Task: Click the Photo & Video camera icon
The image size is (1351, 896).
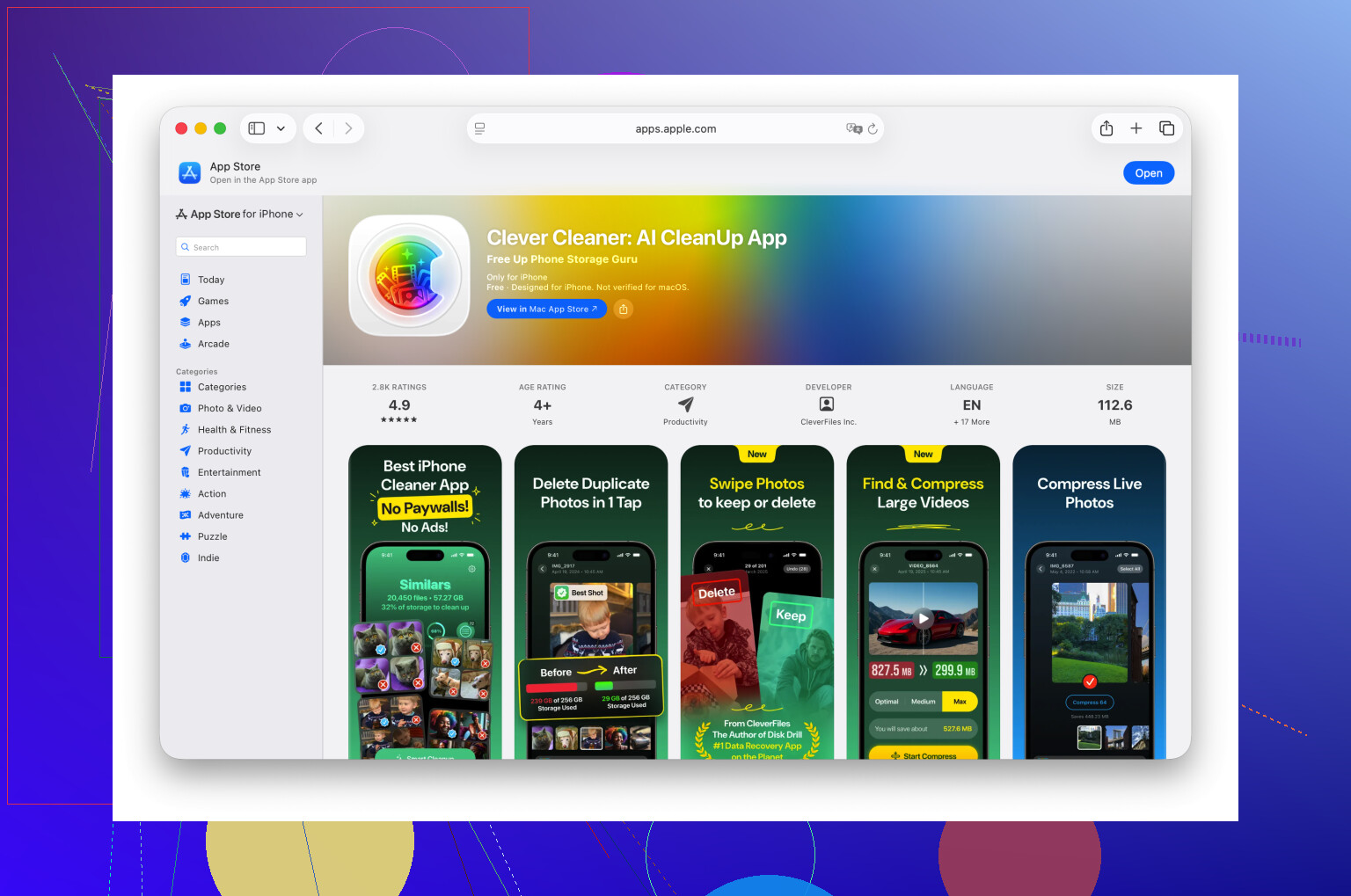Action: click(x=186, y=408)
